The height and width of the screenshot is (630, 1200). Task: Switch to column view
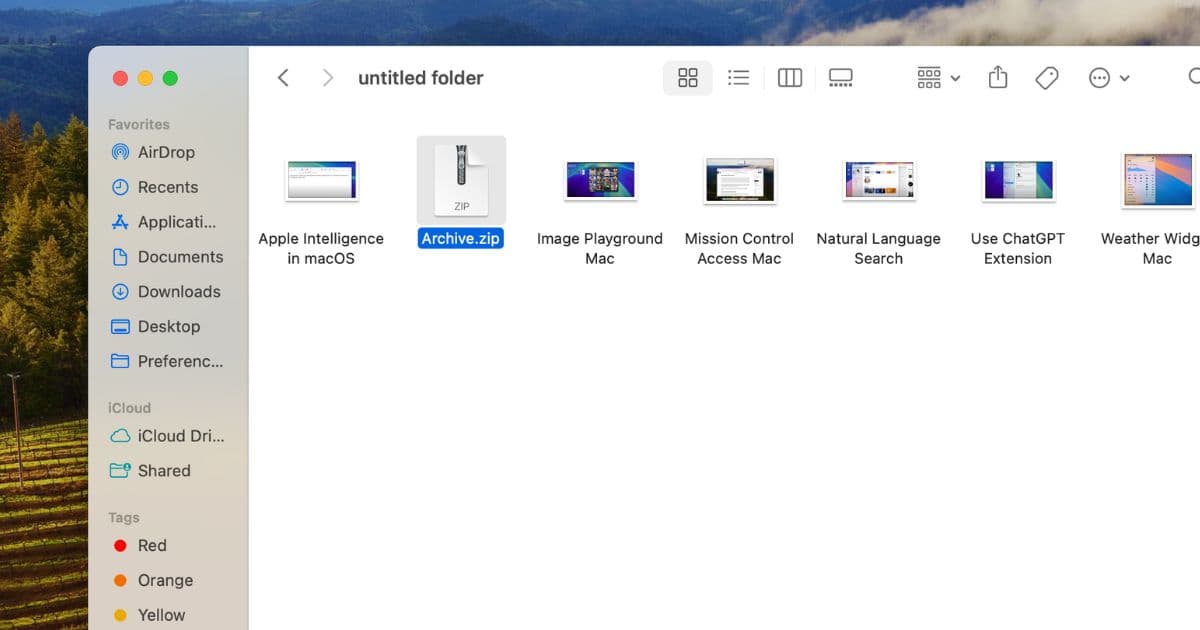[x=790, y=78]
